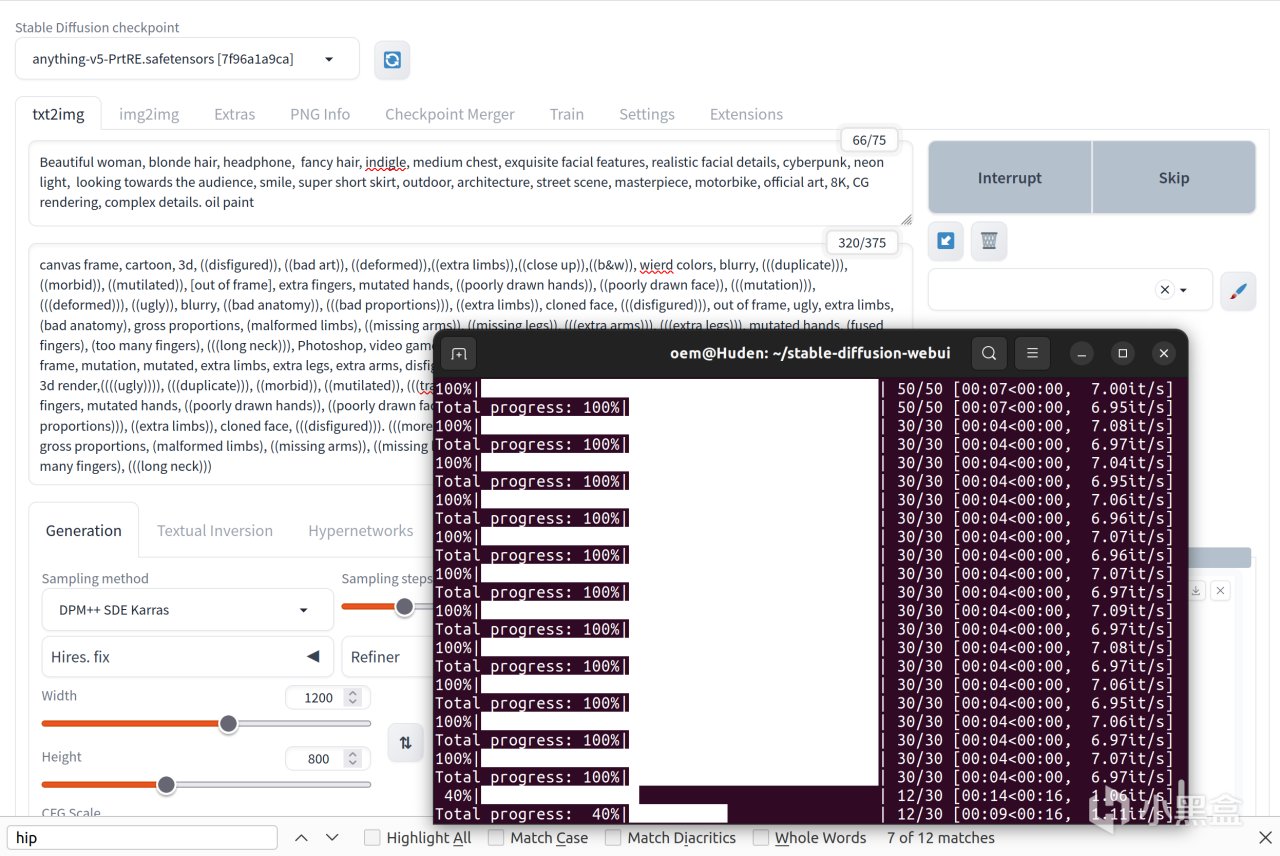Open new tab icon in terminal
The image size is (1280, 856).
pyautogui.click(x=459, y=353)
